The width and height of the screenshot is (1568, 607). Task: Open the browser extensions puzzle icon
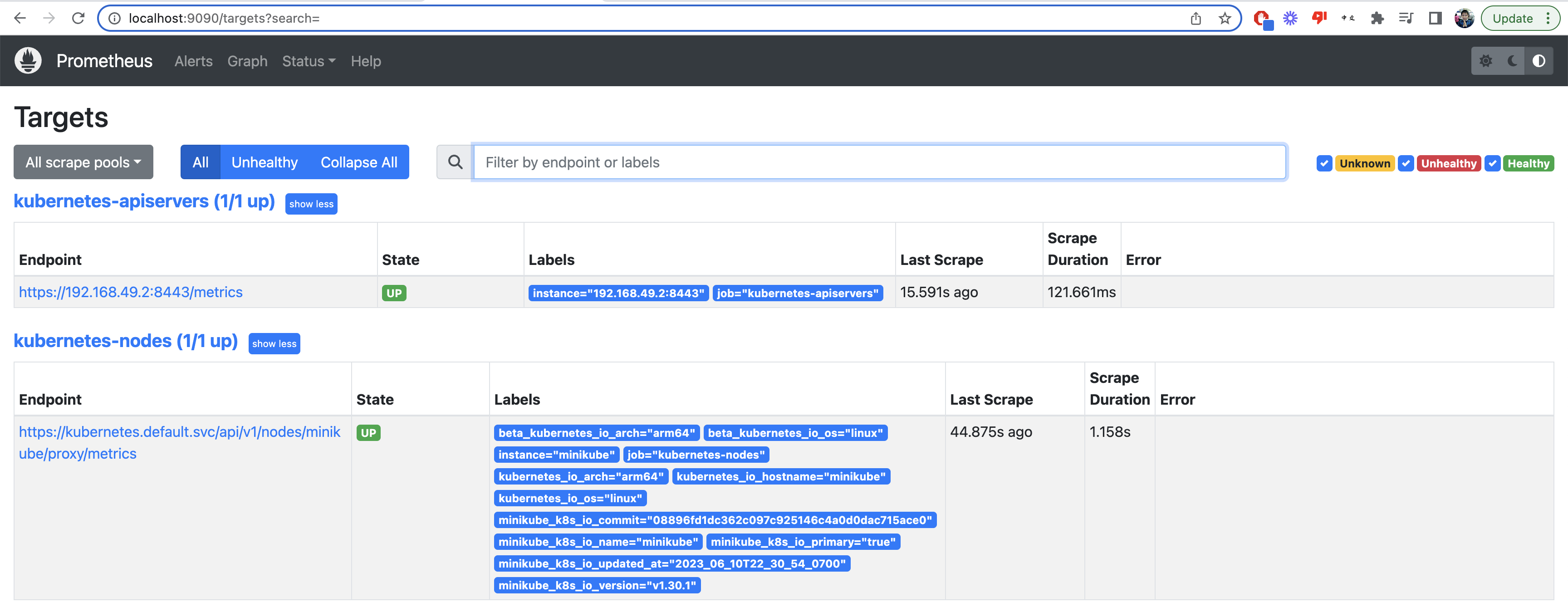1377,18
